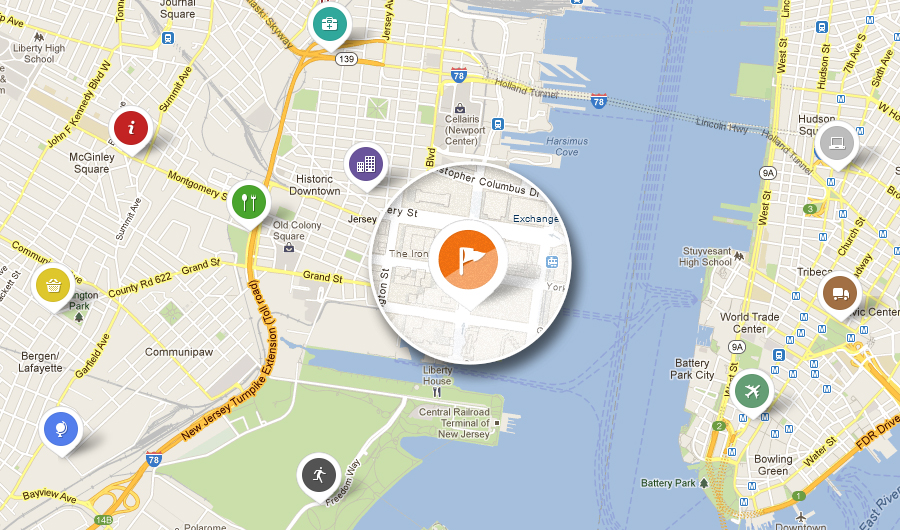Screen dimensions: 900x530
Task: Click the Route 139 highway shield
Action: point(346,59)
